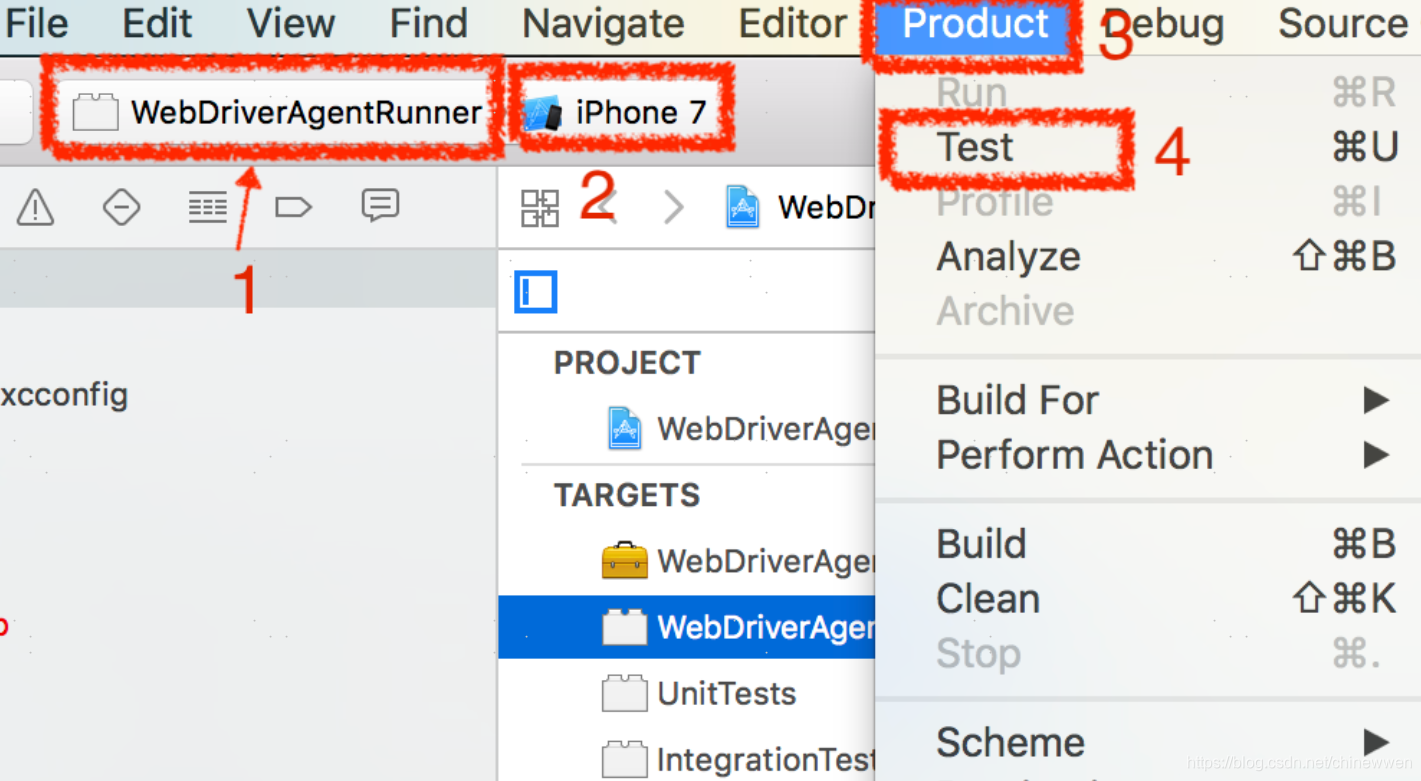1421x781 pixels.
Task: Click the related items grid icon
Action: click(540, 208)
